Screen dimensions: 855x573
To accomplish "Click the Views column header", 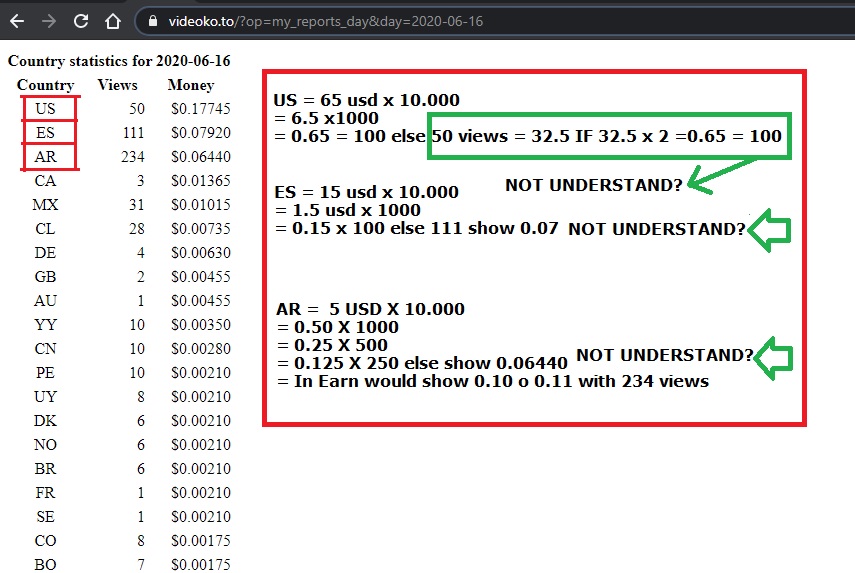I will point(117,85).
